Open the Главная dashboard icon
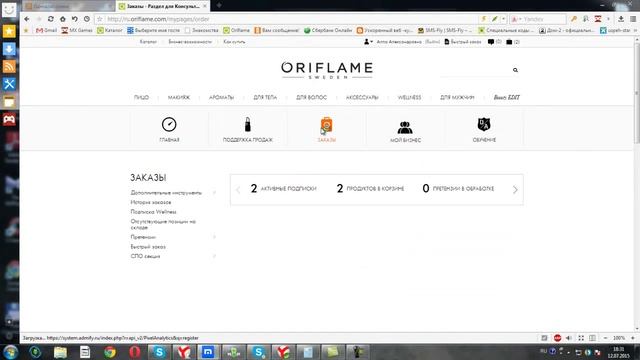Image resolution: width=640 pixels, height=360 pixels. click(x=169, y=124)
